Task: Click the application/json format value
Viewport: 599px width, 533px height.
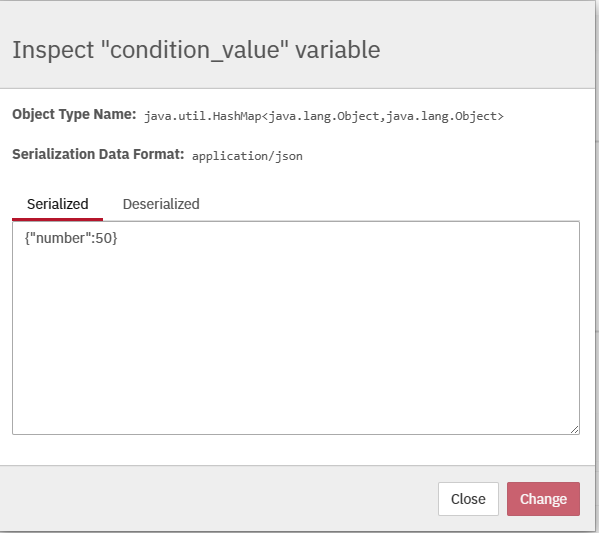Action: click(x=247, y=156)
